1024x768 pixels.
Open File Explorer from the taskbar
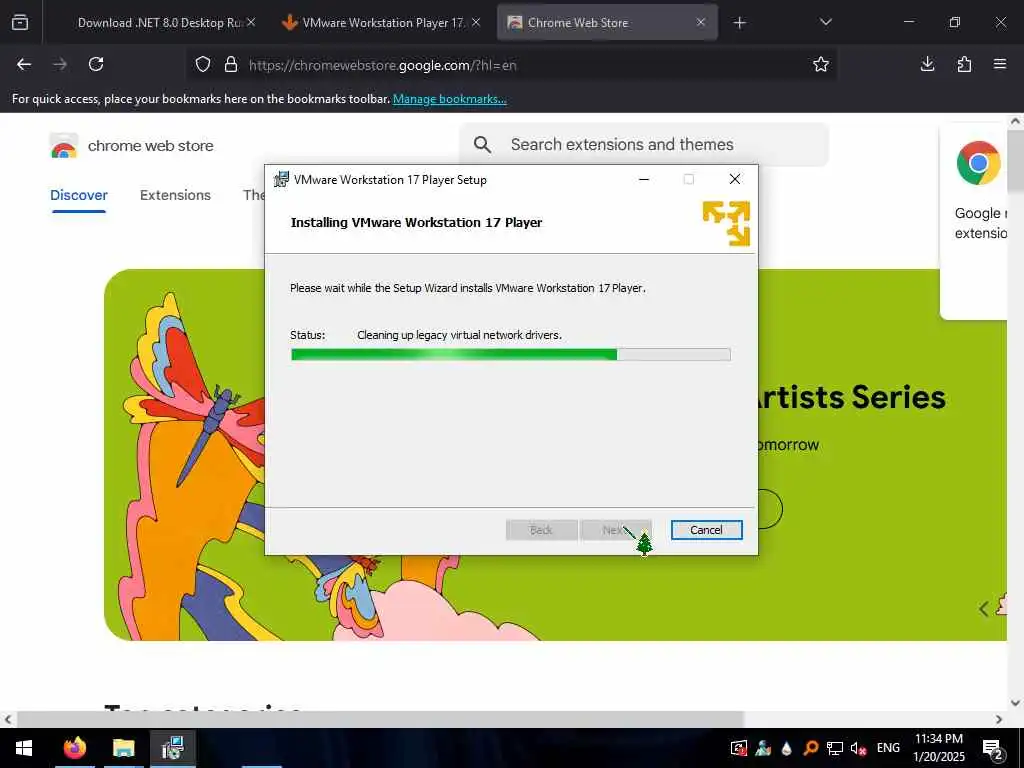(123, 748)
